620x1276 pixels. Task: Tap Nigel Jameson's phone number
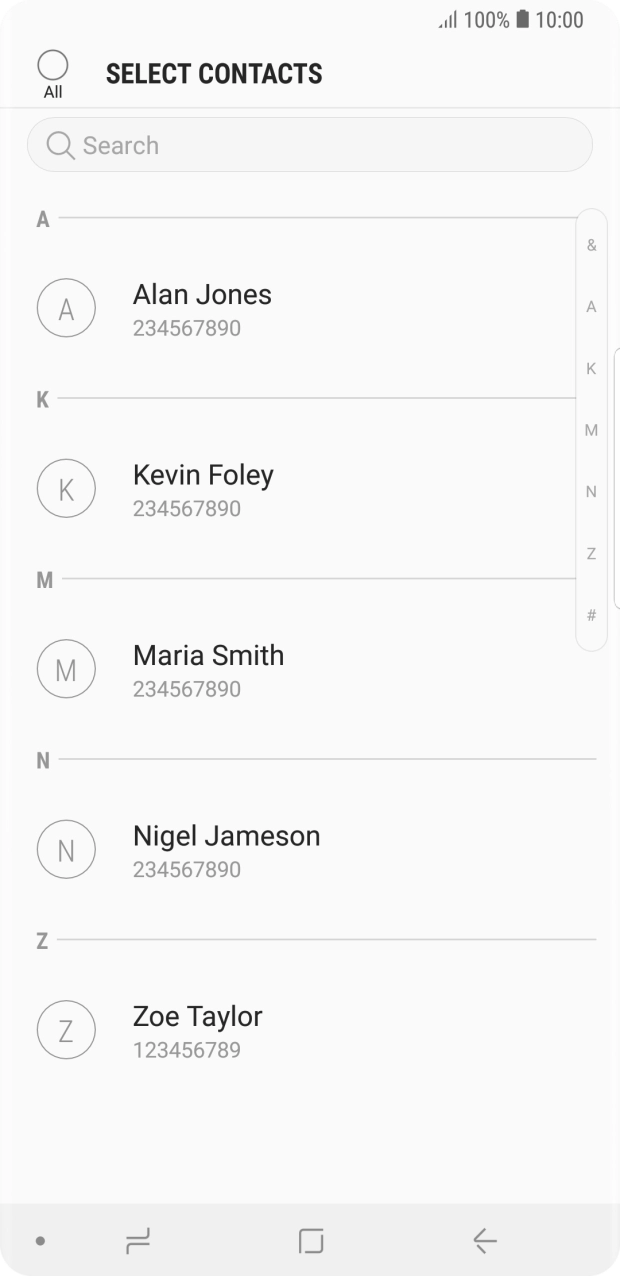click(x=187, y=870)
